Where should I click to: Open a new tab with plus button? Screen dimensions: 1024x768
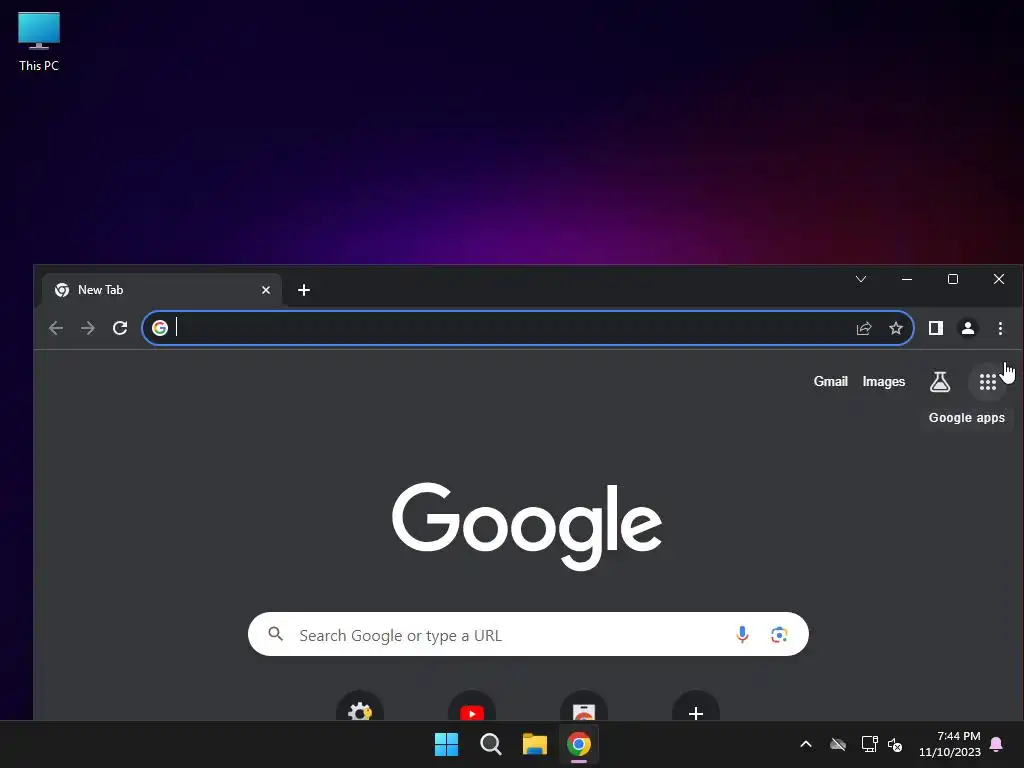[x=304, y=290]
